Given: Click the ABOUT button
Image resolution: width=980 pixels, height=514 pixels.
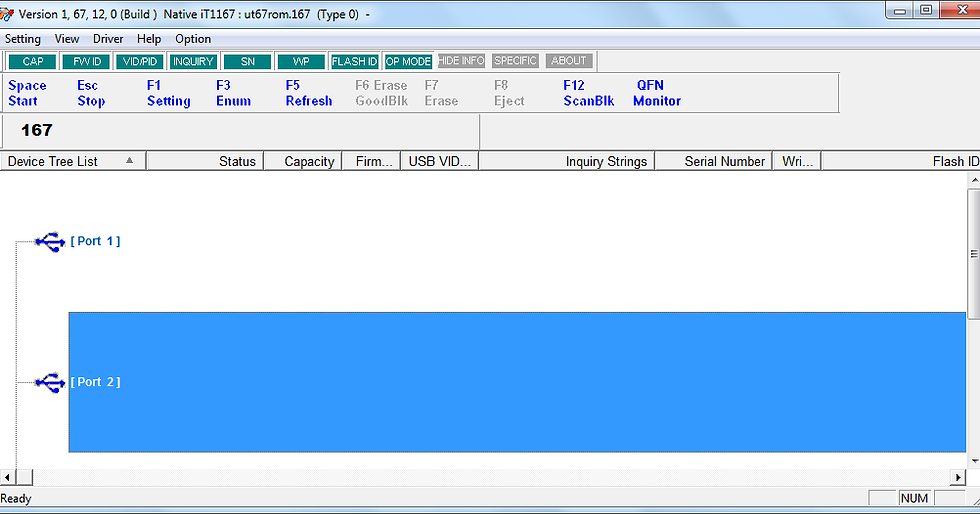Looking at the screenshot, I should pos(569,61).
